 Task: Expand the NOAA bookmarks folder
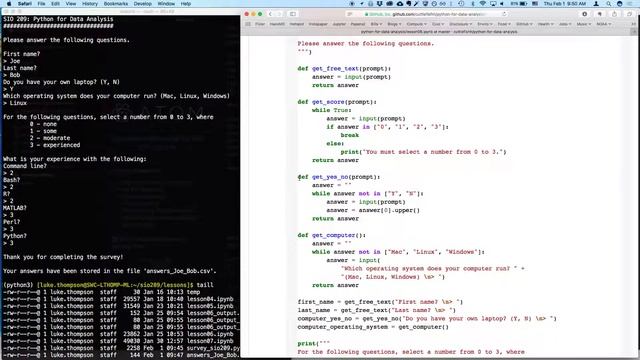(604, 24)
